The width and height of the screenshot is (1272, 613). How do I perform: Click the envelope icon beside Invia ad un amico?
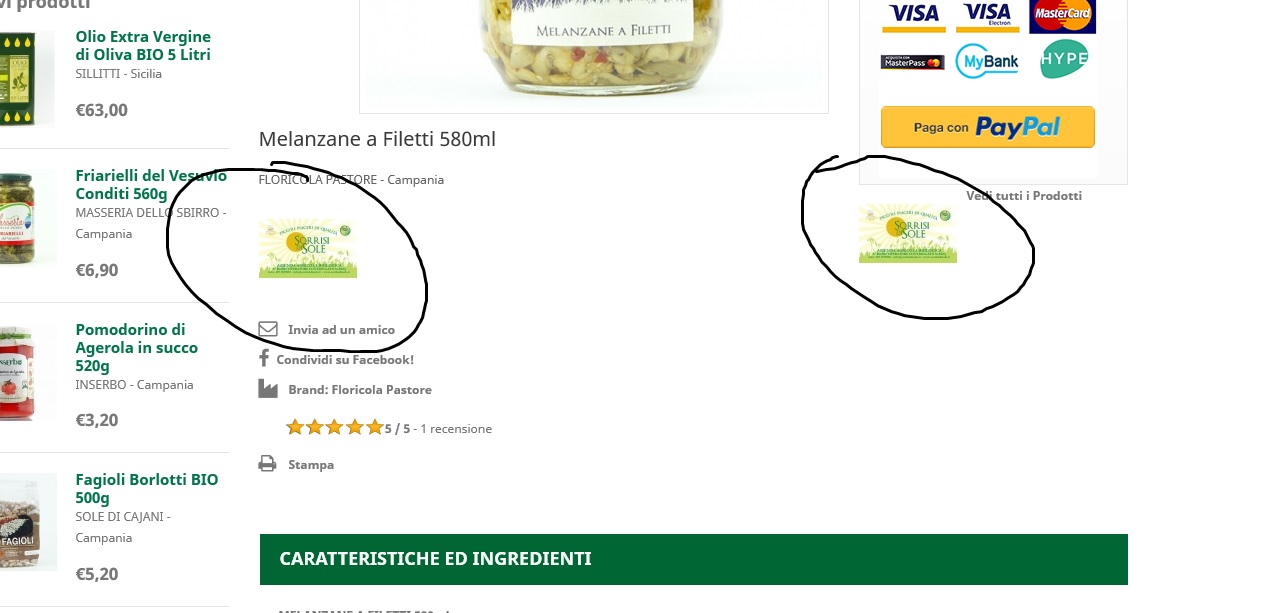click(268, 329)
